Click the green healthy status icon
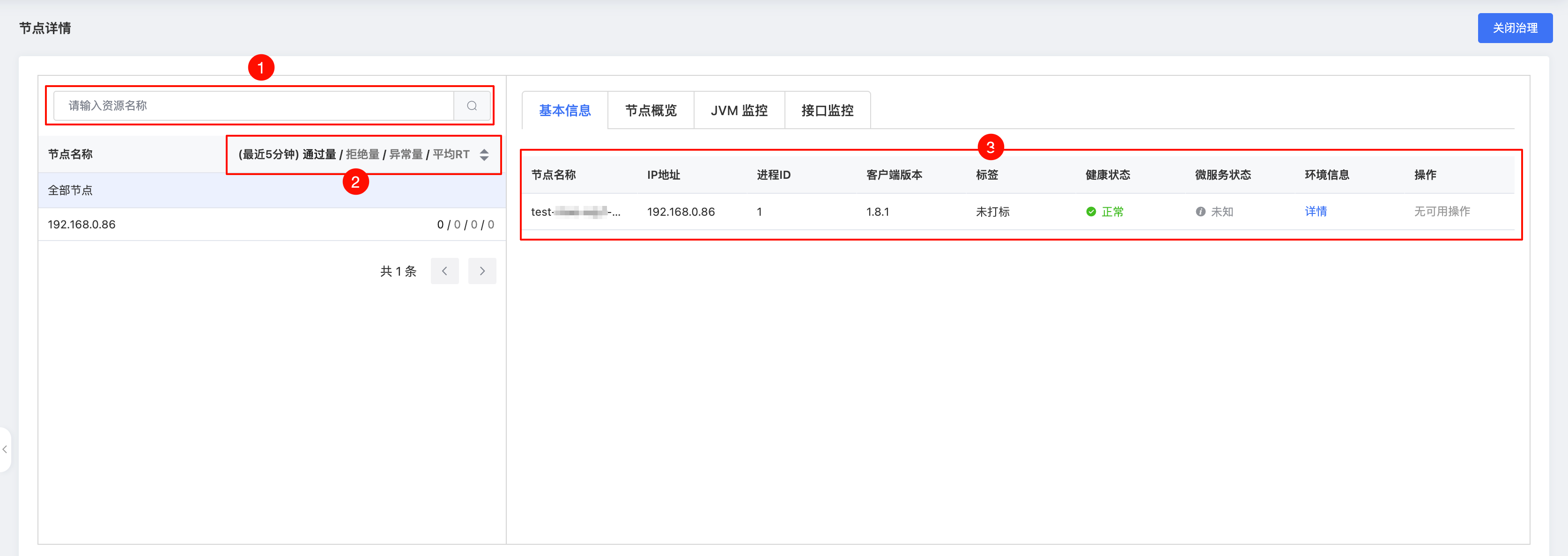The width and height of the screenshot is (1568, 556). pyautogui.click(x=1091, y=212)
